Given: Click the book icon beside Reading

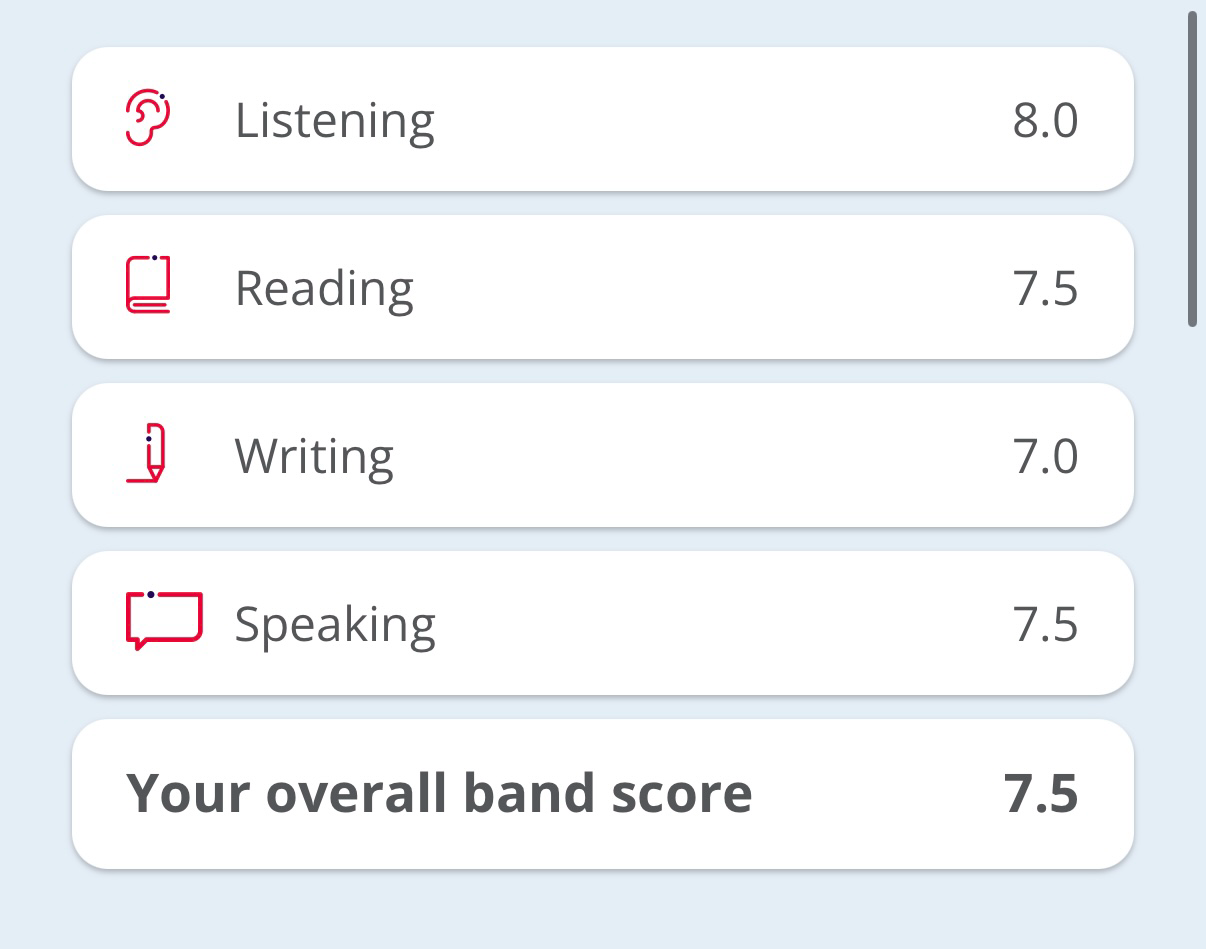Looking at the screenshot, I should [148, 286].
